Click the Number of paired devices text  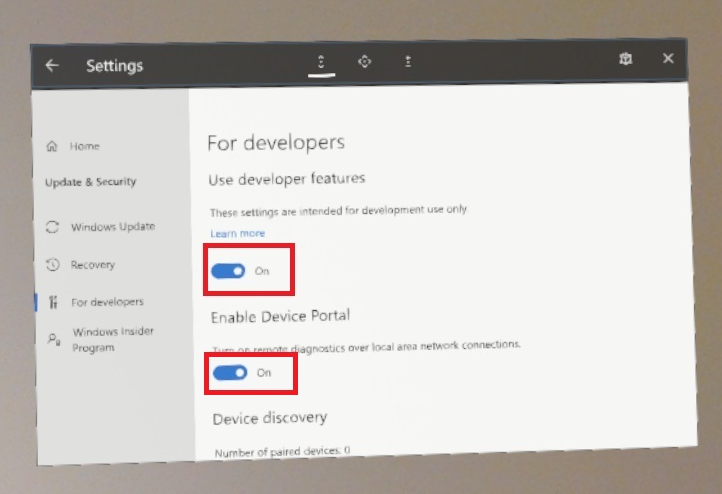(x=282, y=451)
